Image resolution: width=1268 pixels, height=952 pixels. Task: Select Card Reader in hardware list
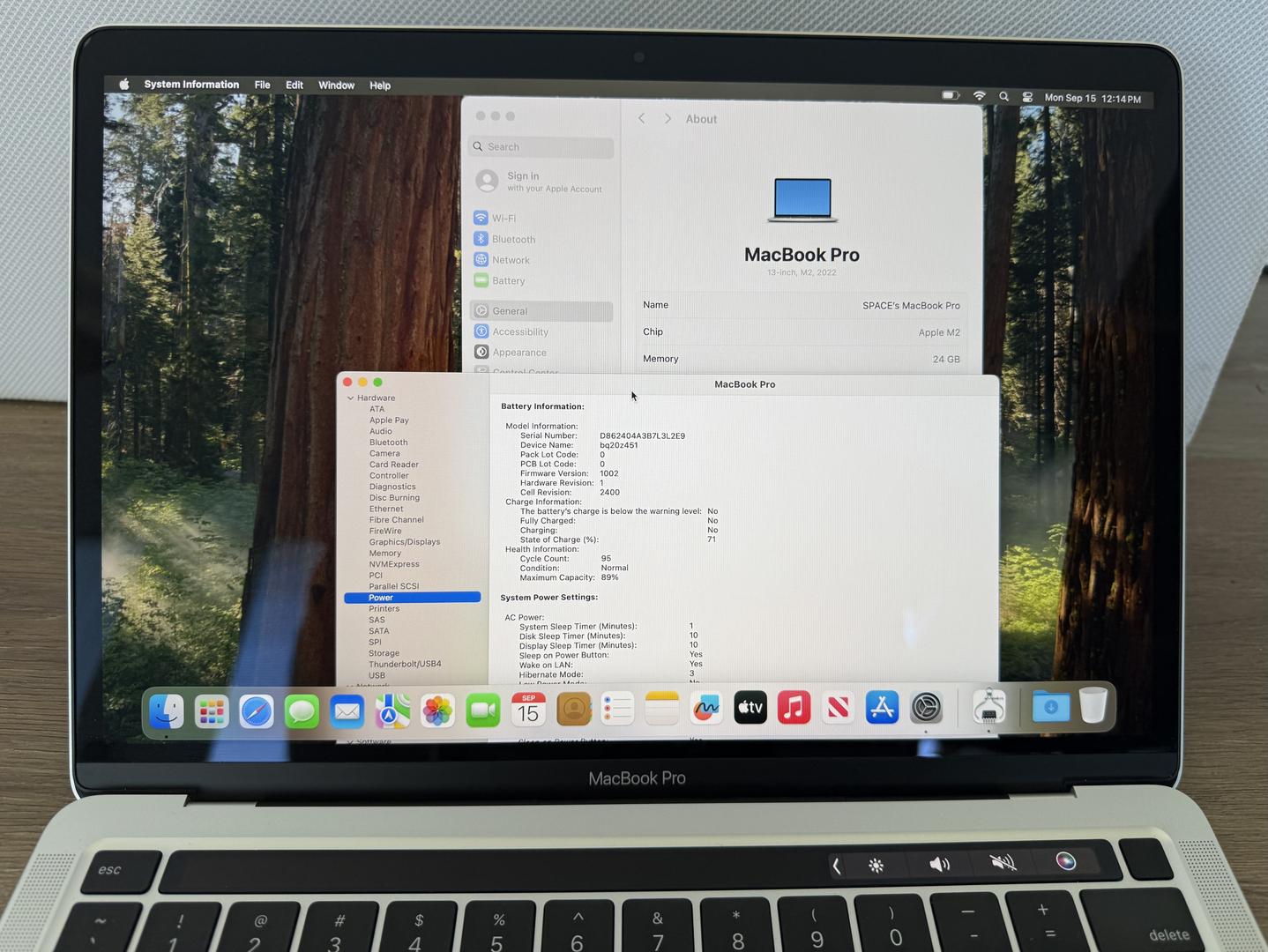[394, 465]
